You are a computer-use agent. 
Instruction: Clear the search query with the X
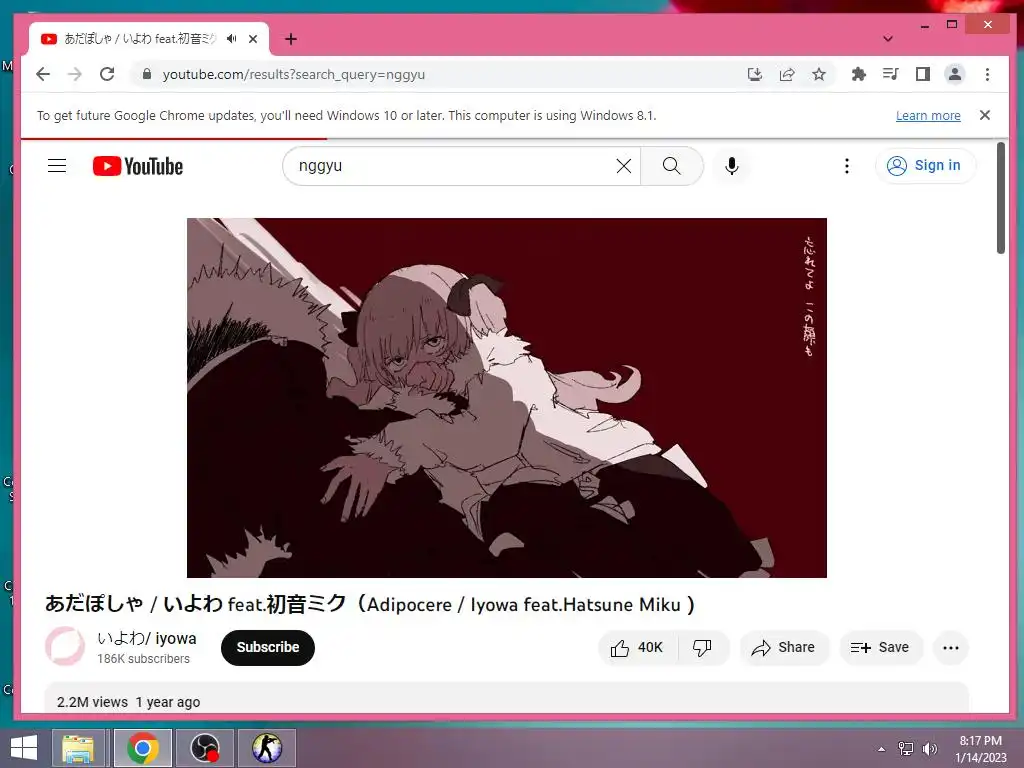point(624,166)
